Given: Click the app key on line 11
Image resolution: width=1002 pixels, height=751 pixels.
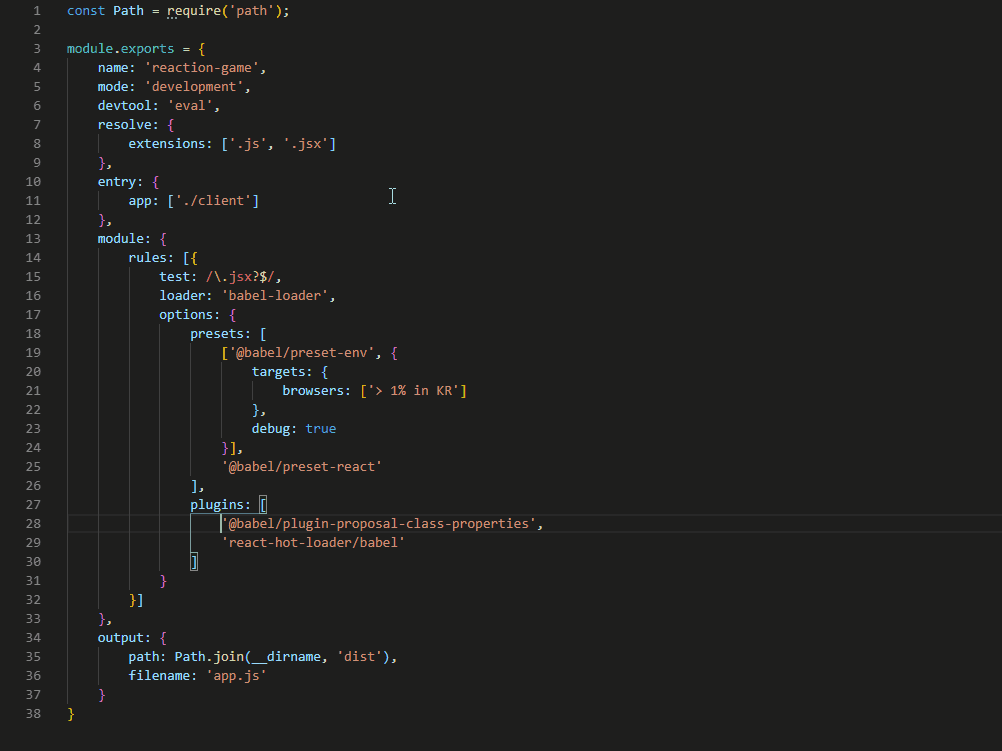Looking at the screenshot, I should [140, 201].
